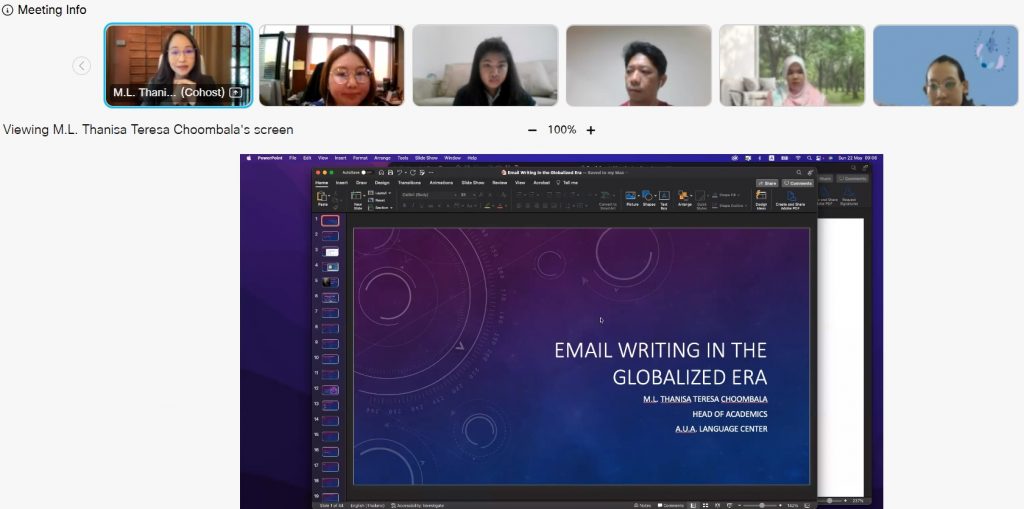The height and width of the screenshot is (509, 1024).
Task: Click the Share button in PowerPoint
Action: 766,183
